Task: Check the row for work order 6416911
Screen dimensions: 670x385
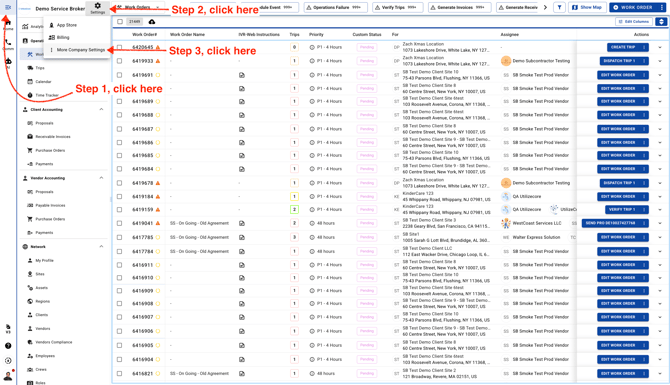Action: (x=119, y=265)
